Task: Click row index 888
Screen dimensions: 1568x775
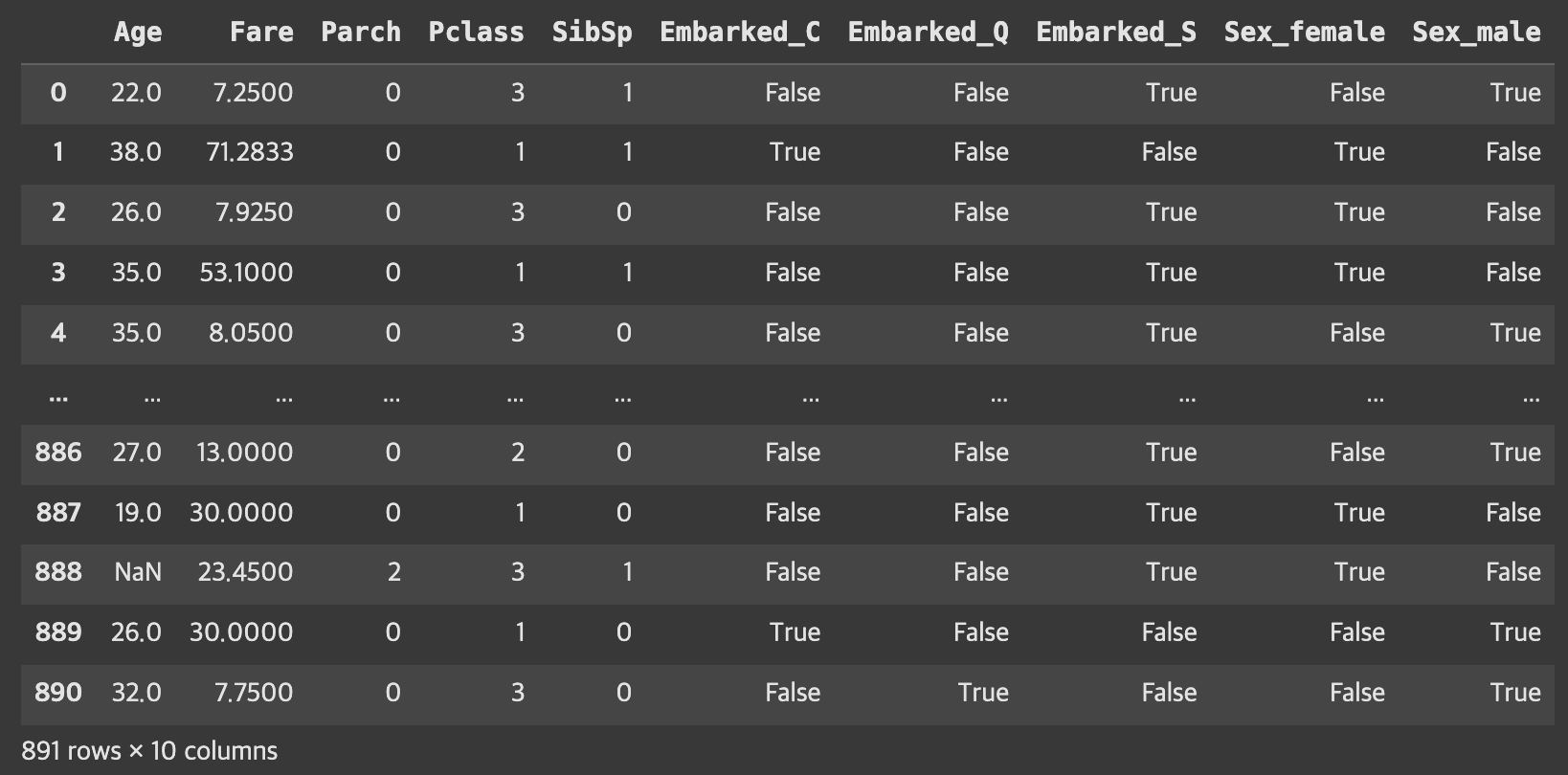Action: pos(58,572)
